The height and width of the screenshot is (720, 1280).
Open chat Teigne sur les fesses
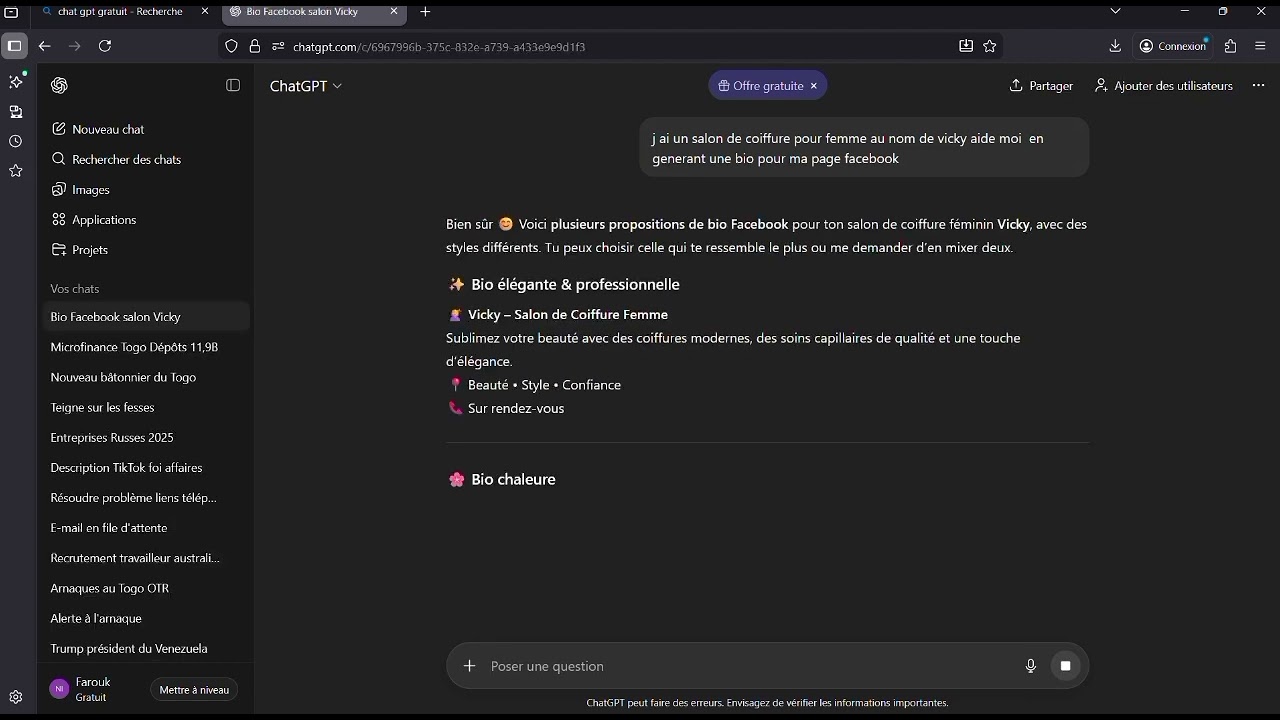(x=145, y=407)
